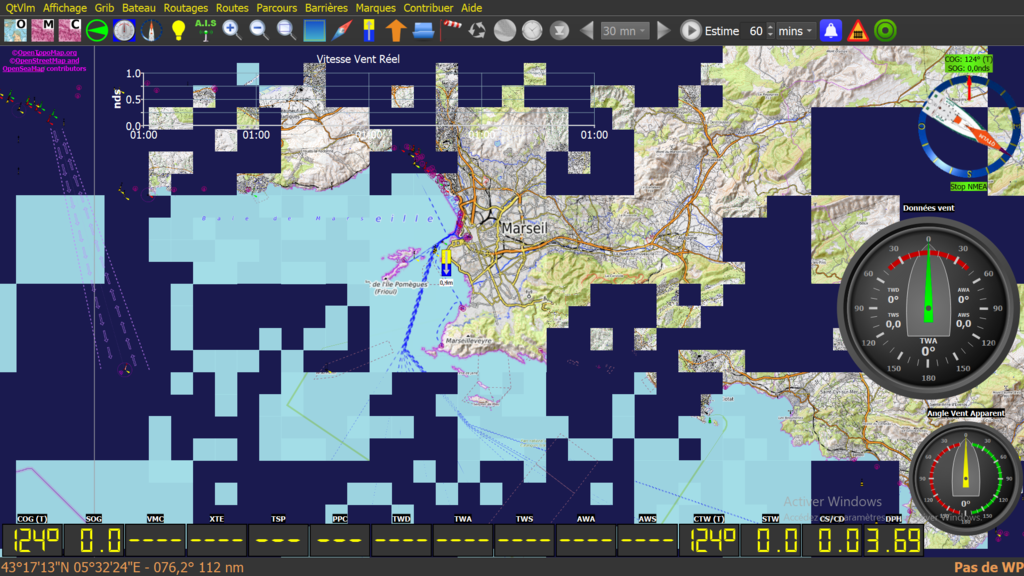This screenshot has width=1024, height=576.
Task: Open the mins unit dropdown
Action: (795, 31)
